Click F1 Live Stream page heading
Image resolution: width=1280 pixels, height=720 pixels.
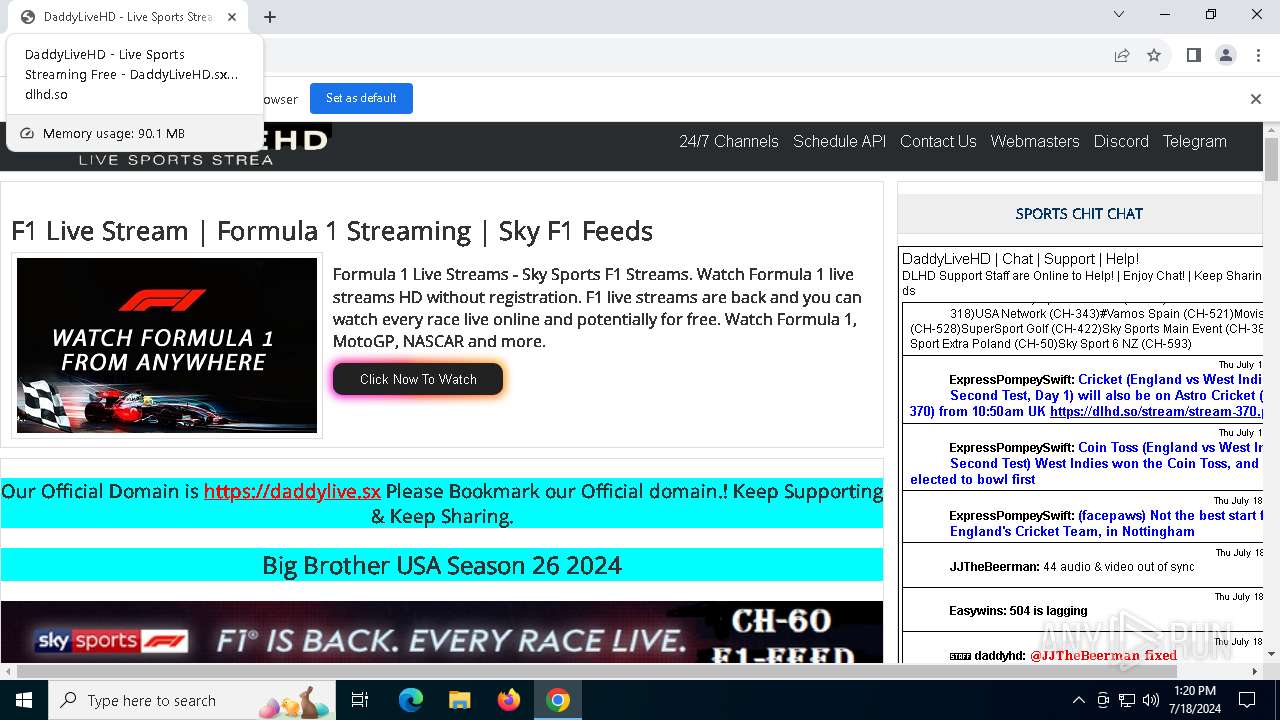[332, 231]
